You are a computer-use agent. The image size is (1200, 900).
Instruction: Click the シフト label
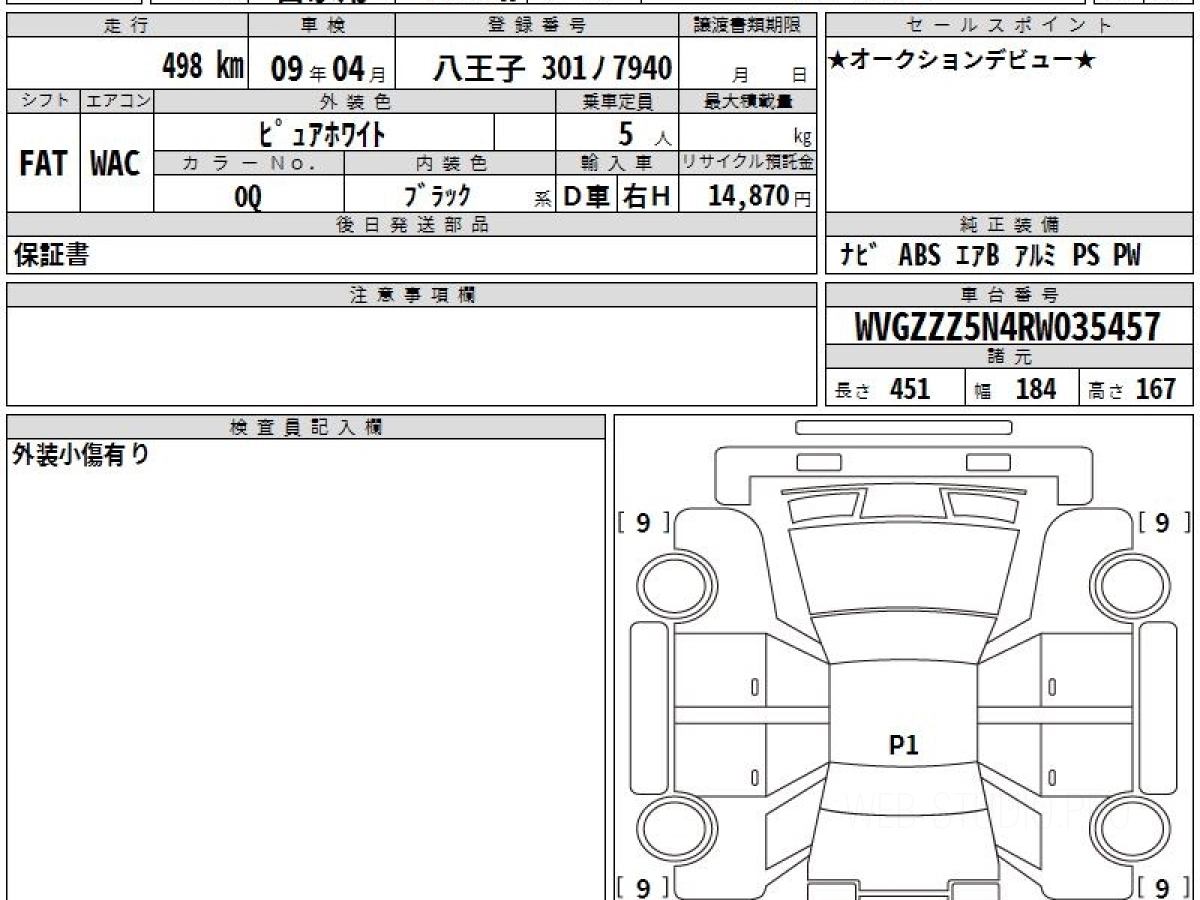pyautogui.click(x=43, y=101)
